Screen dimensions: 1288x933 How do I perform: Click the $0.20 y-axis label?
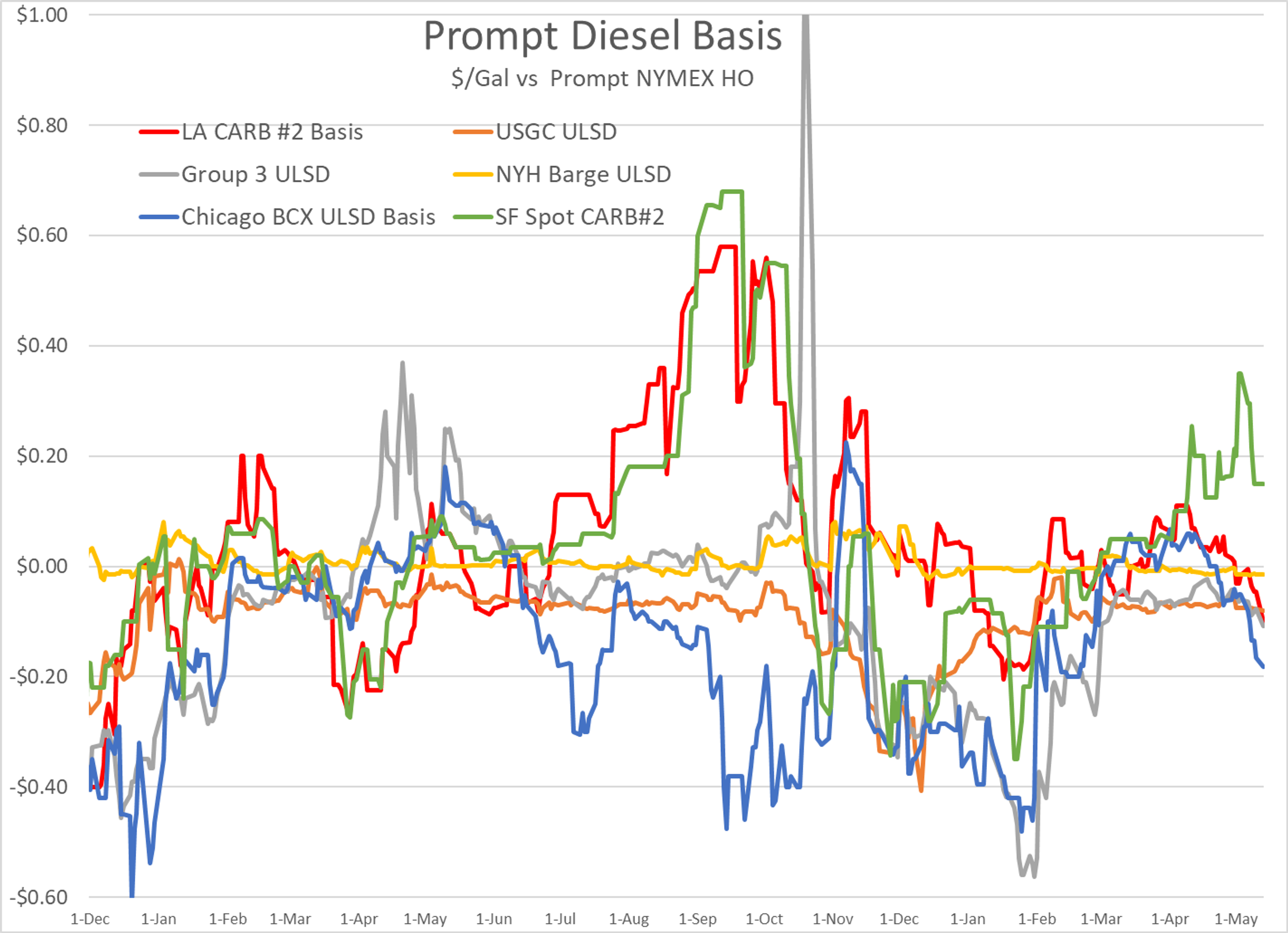(42, 455)
